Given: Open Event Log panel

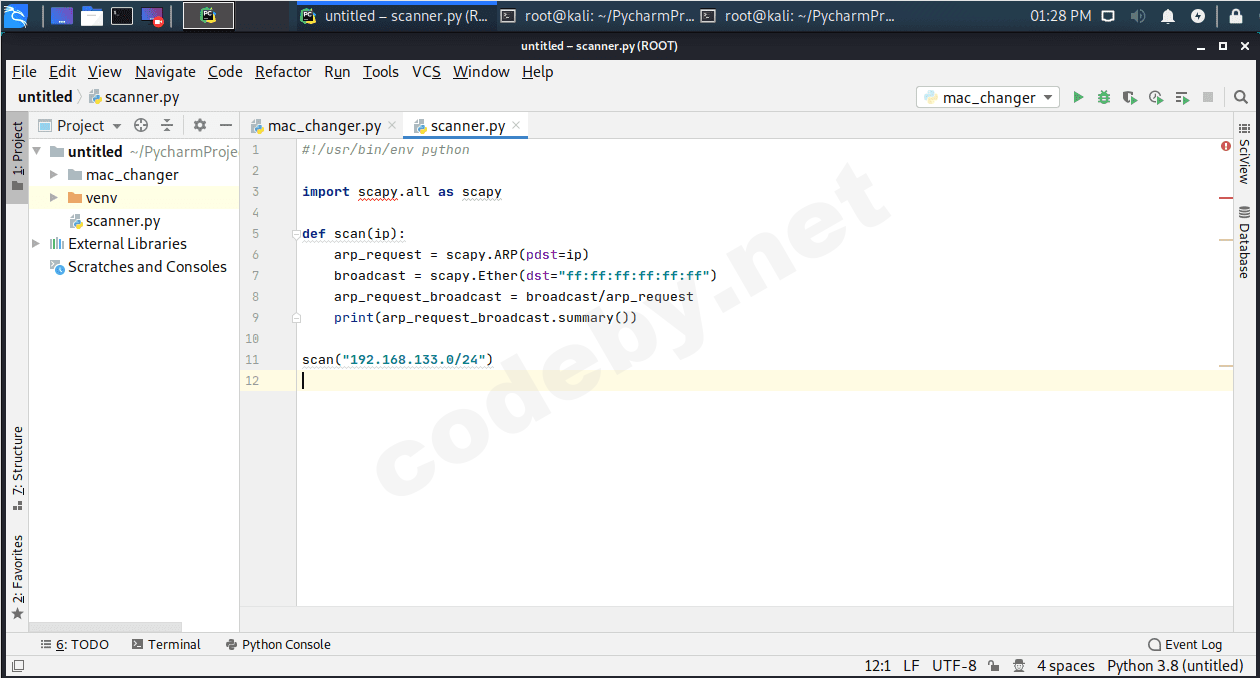Looking at the screenshot, I should coord(1185,645).
